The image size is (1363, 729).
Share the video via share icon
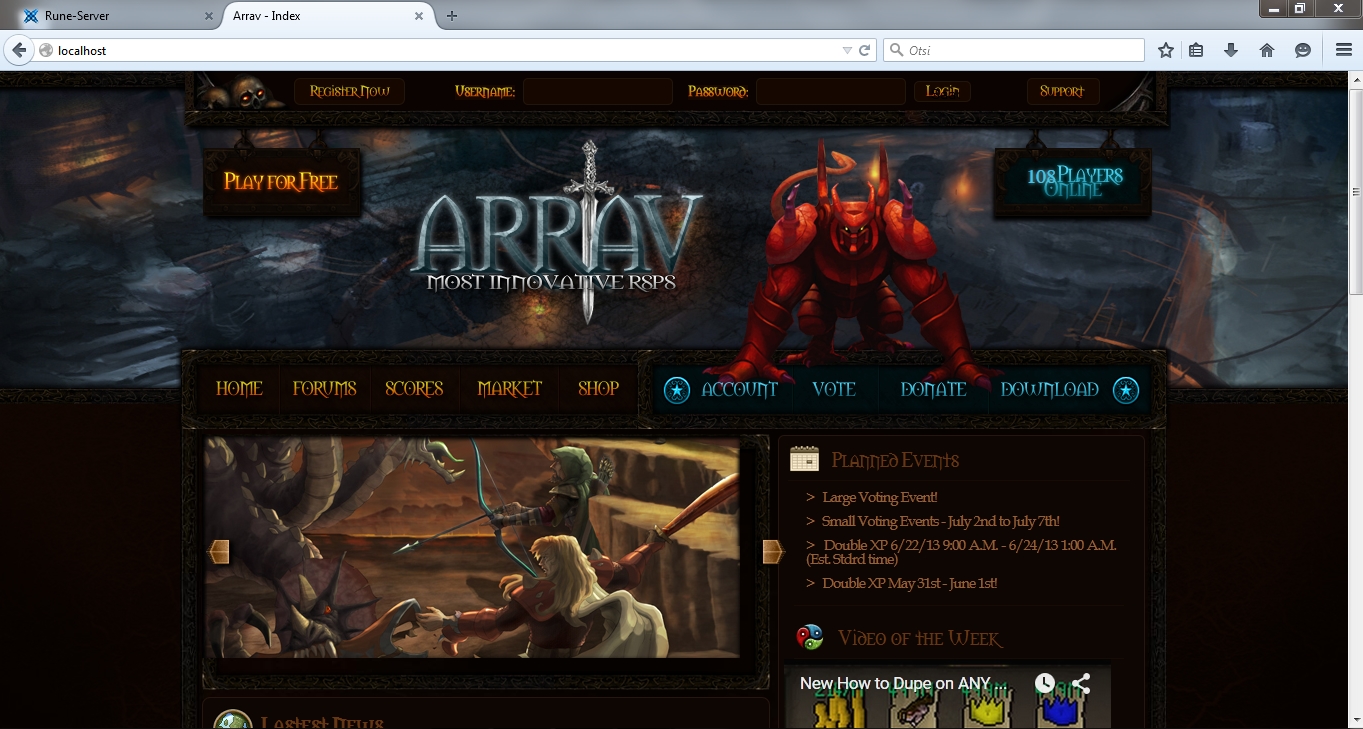coord(1081,684)
